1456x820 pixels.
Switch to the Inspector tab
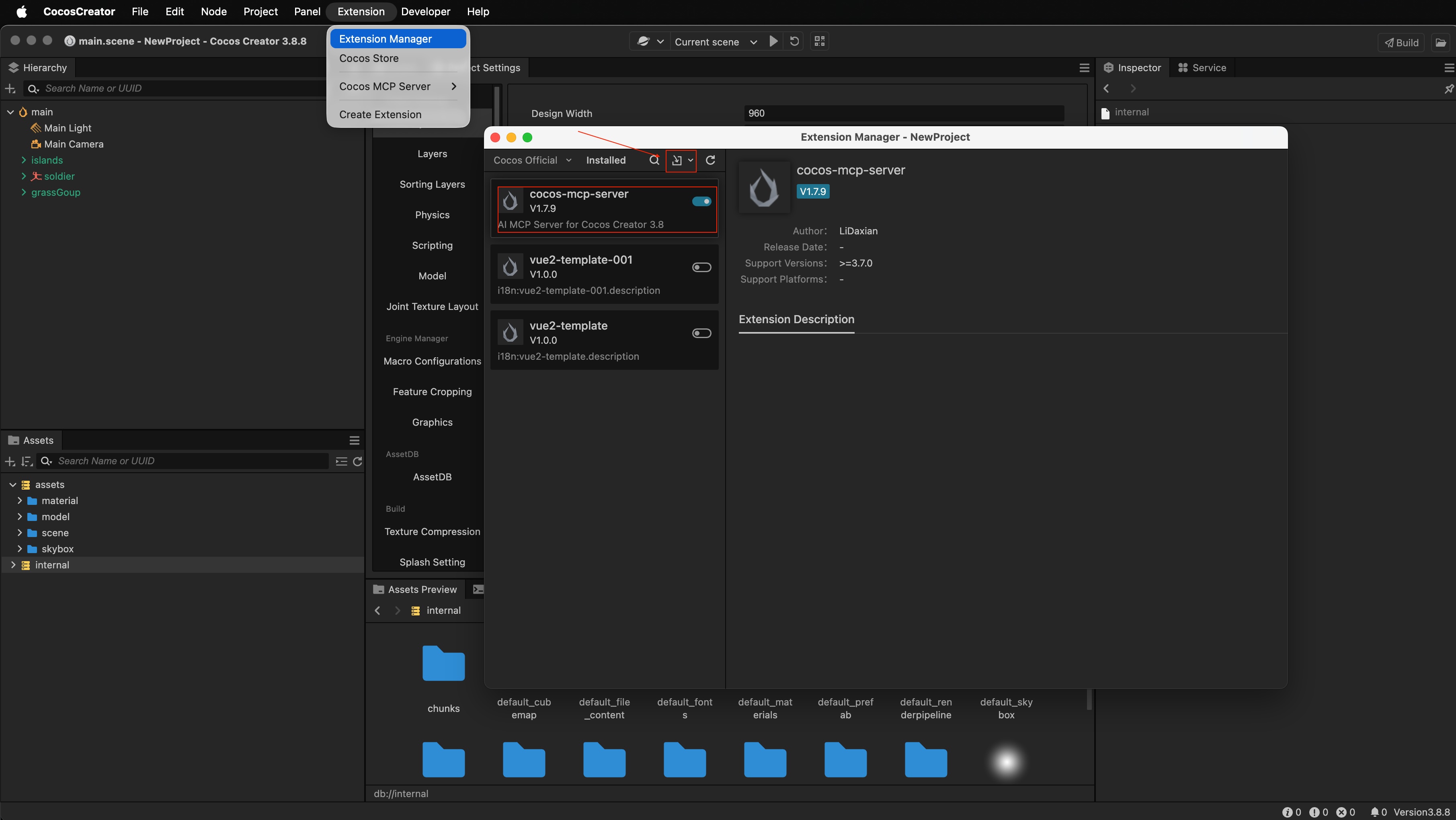1132,68
